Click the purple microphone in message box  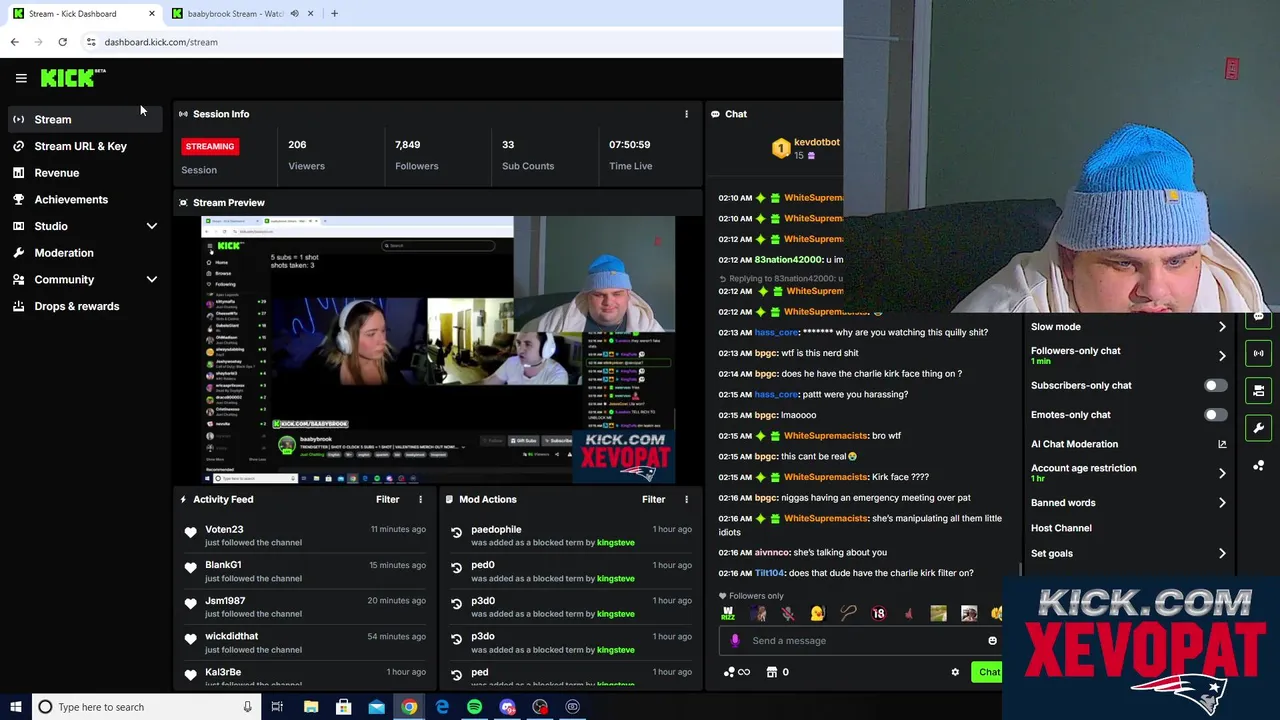(735, 641)
